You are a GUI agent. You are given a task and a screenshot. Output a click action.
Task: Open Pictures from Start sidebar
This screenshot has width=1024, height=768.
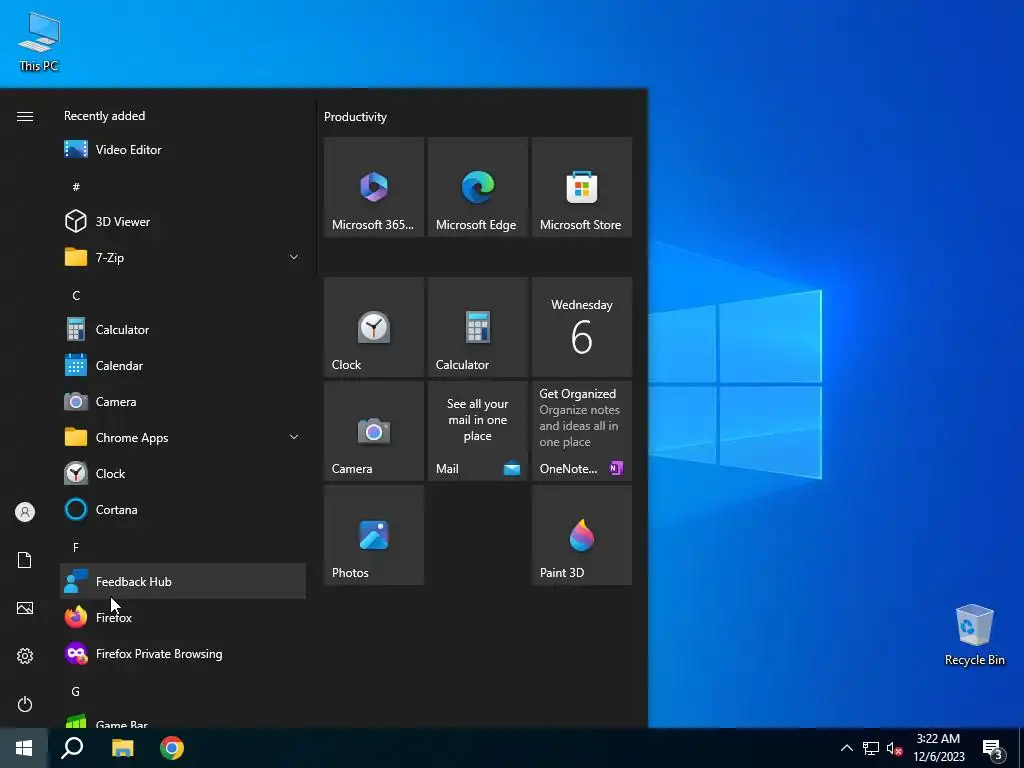[x=25, y=608]
